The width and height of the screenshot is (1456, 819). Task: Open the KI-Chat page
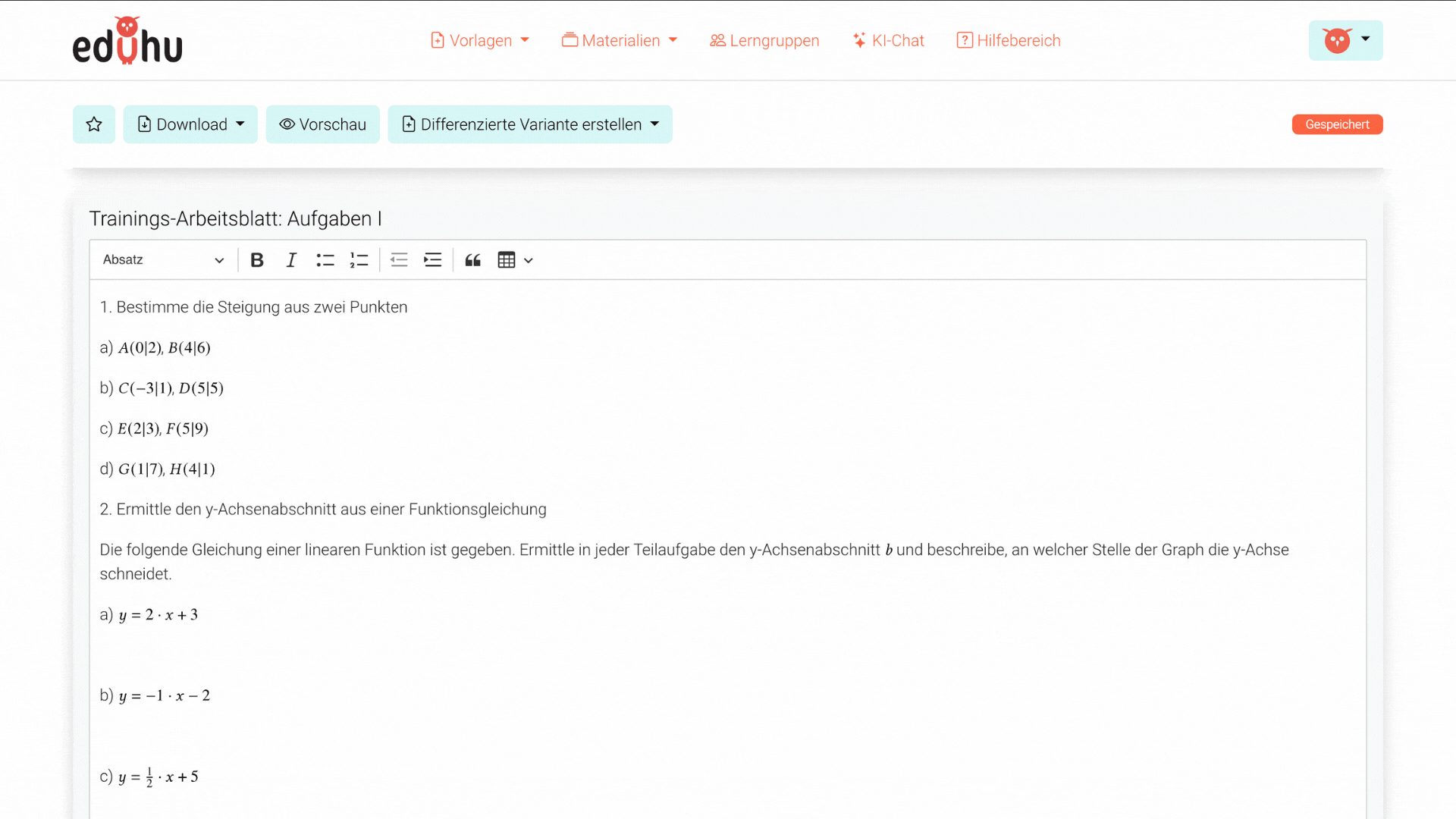[888, 40]
